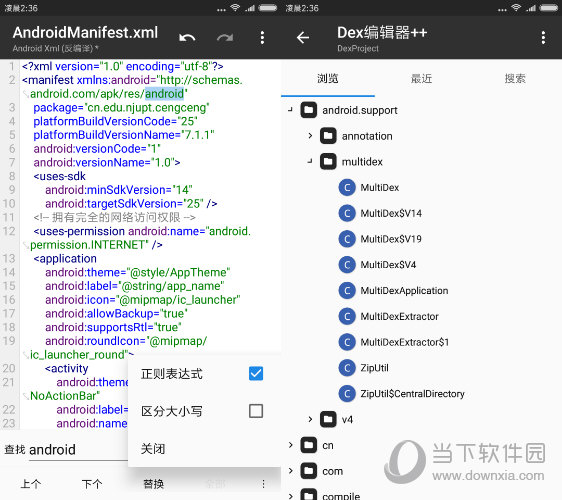562x500 pixels.
Task: Open more options in the find bar
Action: 263,484
